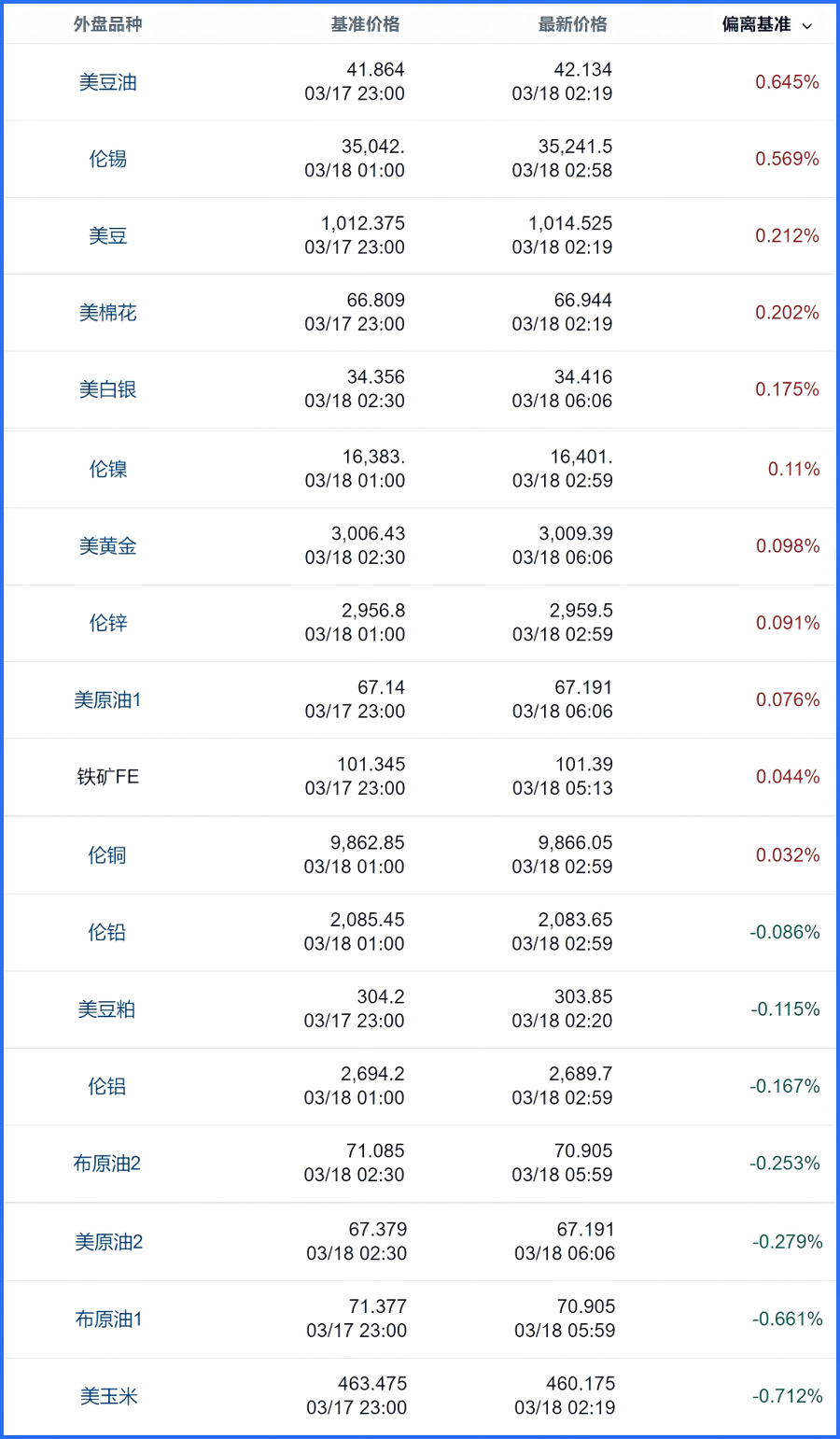Open 美棉花 details link
This screenshot has width=840, height=1439.
tap(108, 313)
